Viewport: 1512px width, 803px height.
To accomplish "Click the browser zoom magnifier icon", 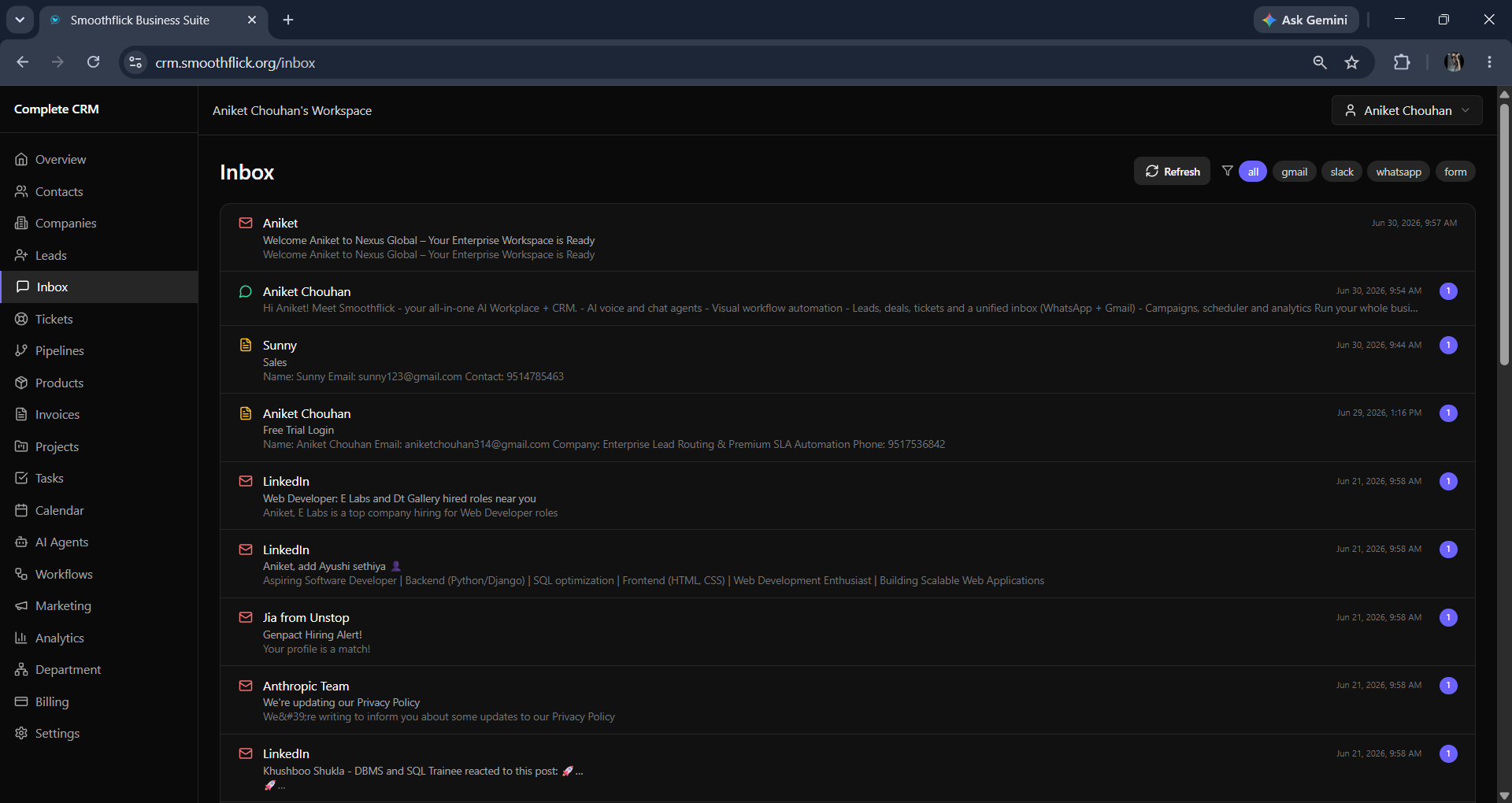I will coord(1320,62).
